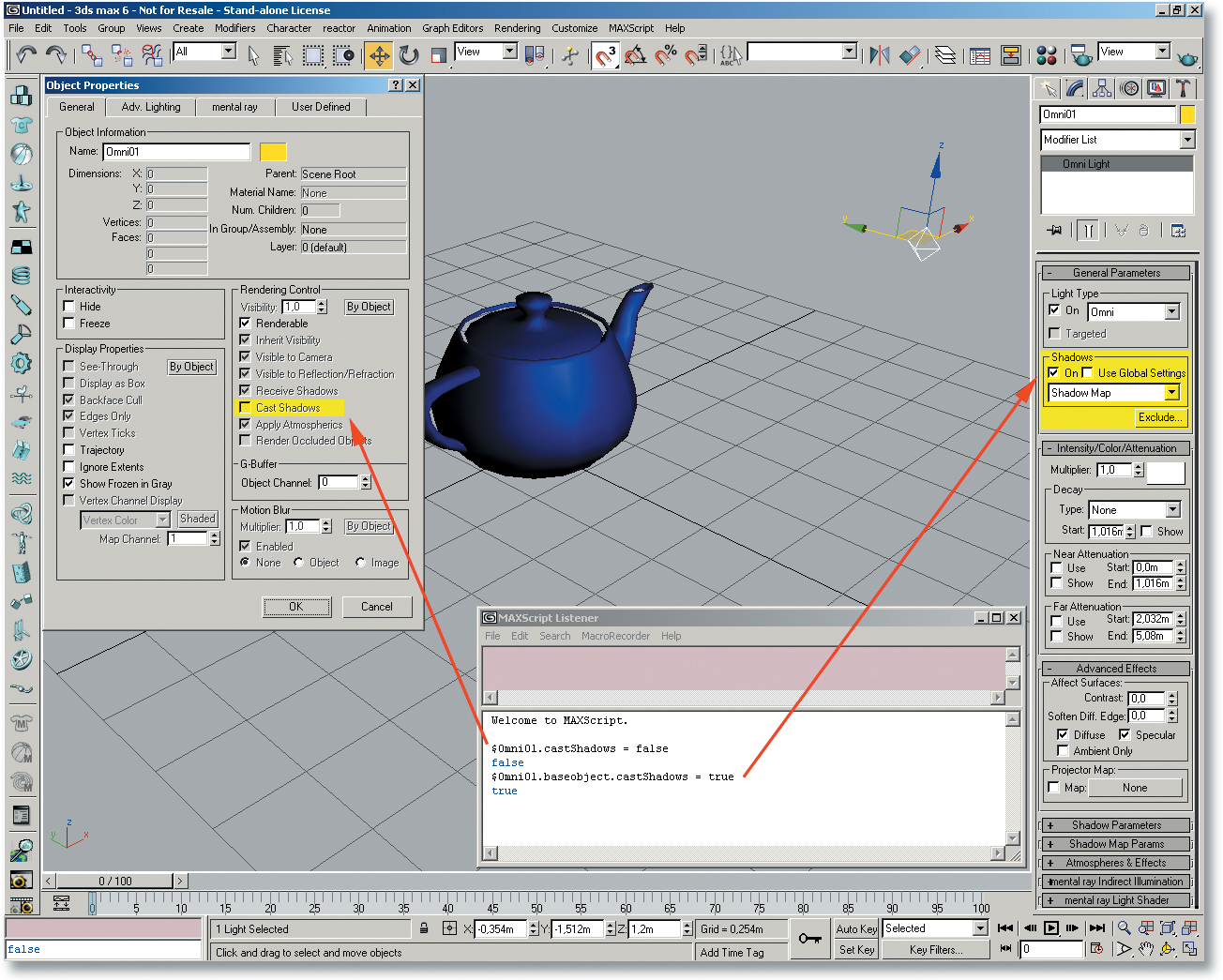This screenshot has width=1223, height=980.
Task: Switch to Adv. Lighting tab
Action: 151,107
